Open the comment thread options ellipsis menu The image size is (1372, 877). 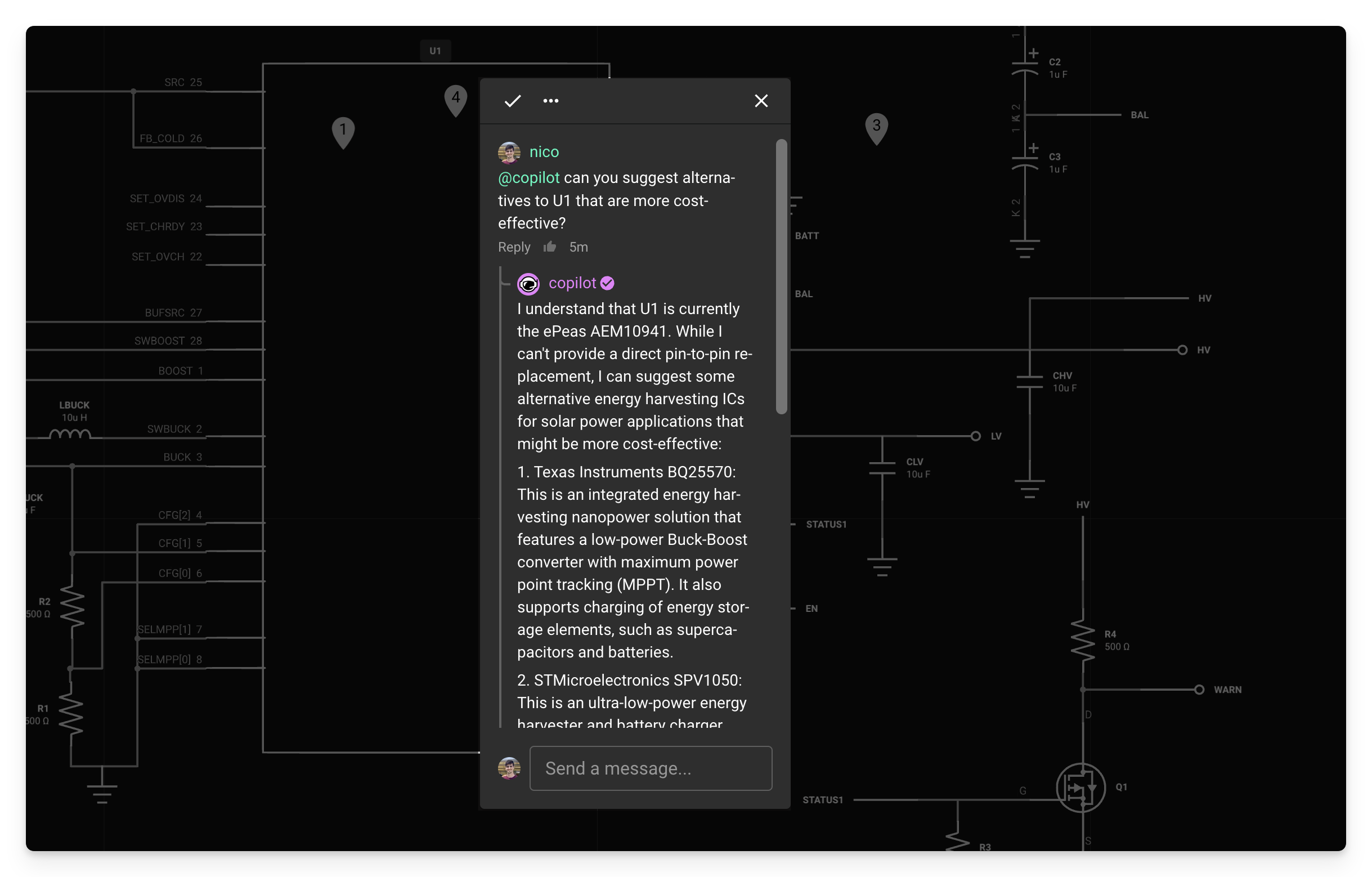[x=550, y=101]
